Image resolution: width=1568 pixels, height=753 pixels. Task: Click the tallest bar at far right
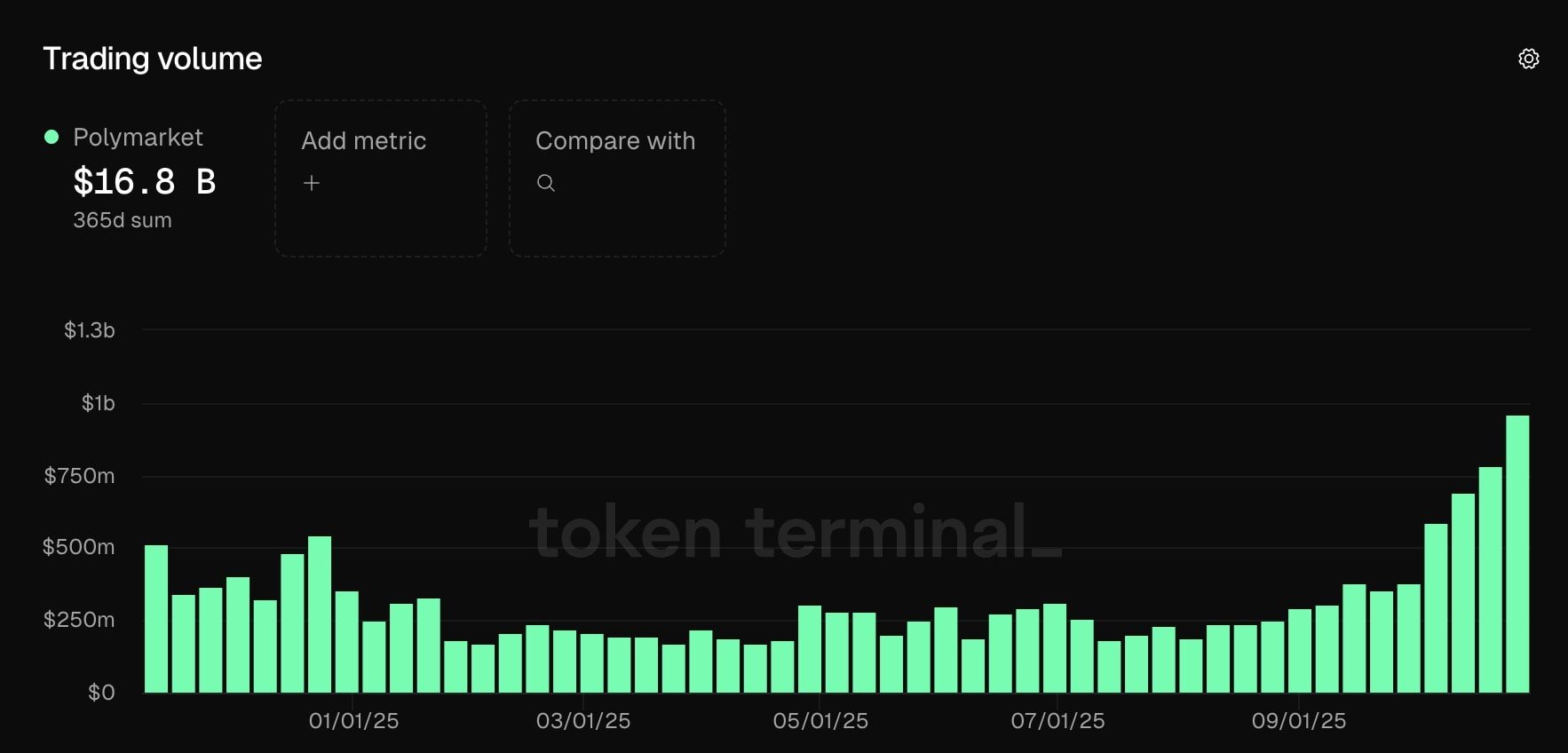click(1517, 554)
